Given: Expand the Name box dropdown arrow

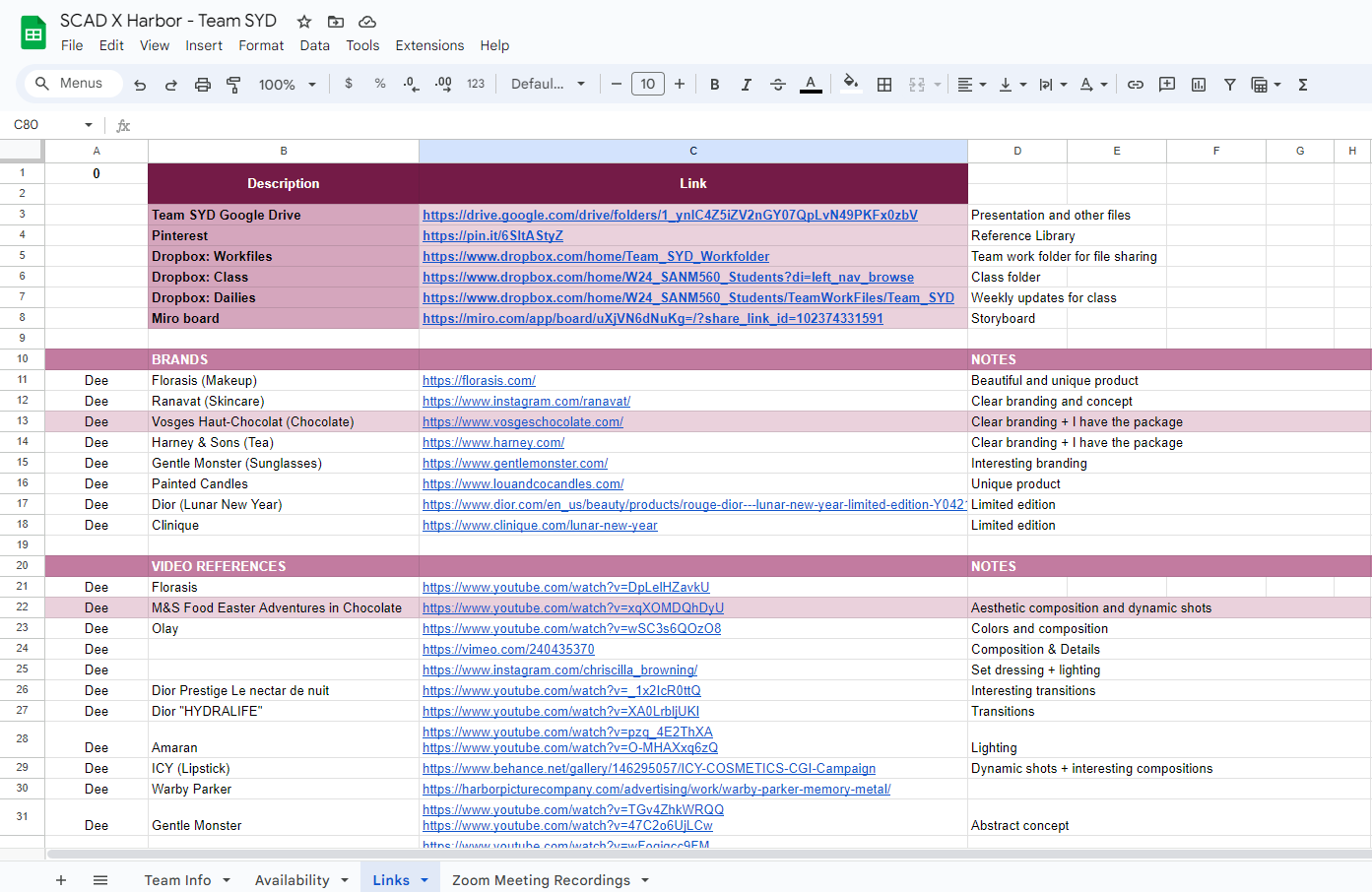Looking at the screenshot, I should (89, 125).
